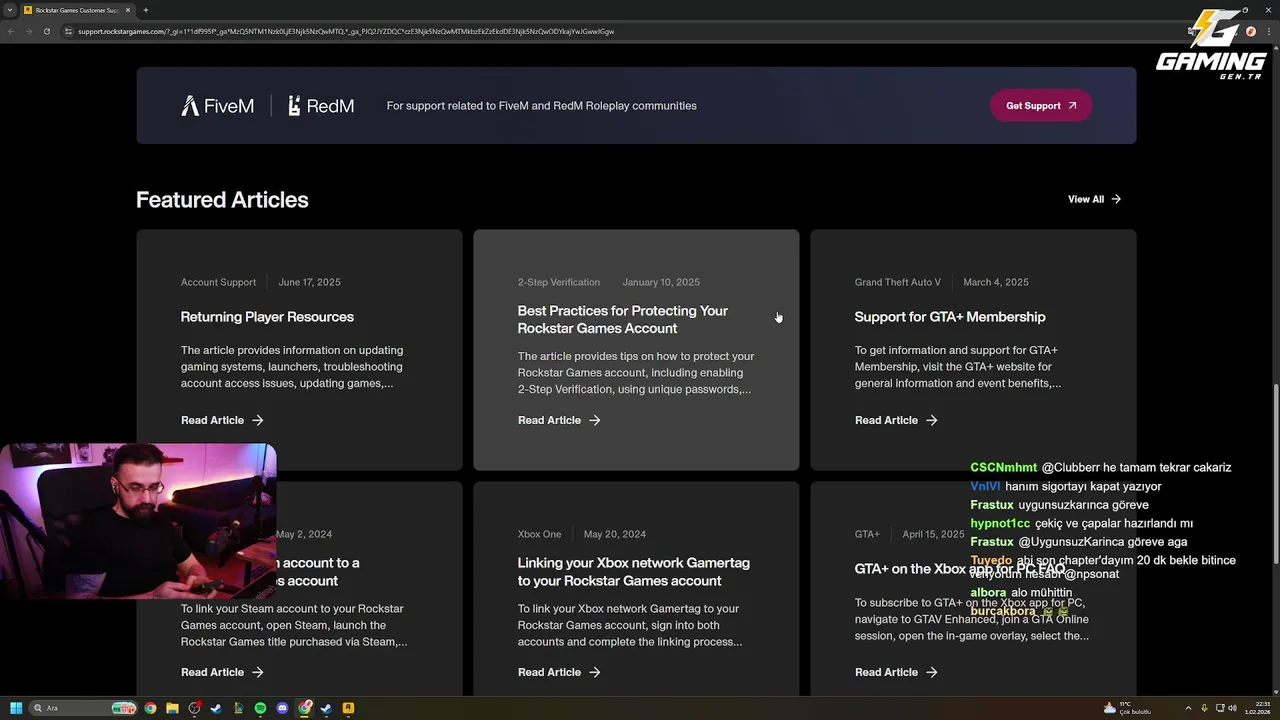Open Support for GTA+ Membership title
Viewport: 1280px width, 720px height.
pos(950,317)
